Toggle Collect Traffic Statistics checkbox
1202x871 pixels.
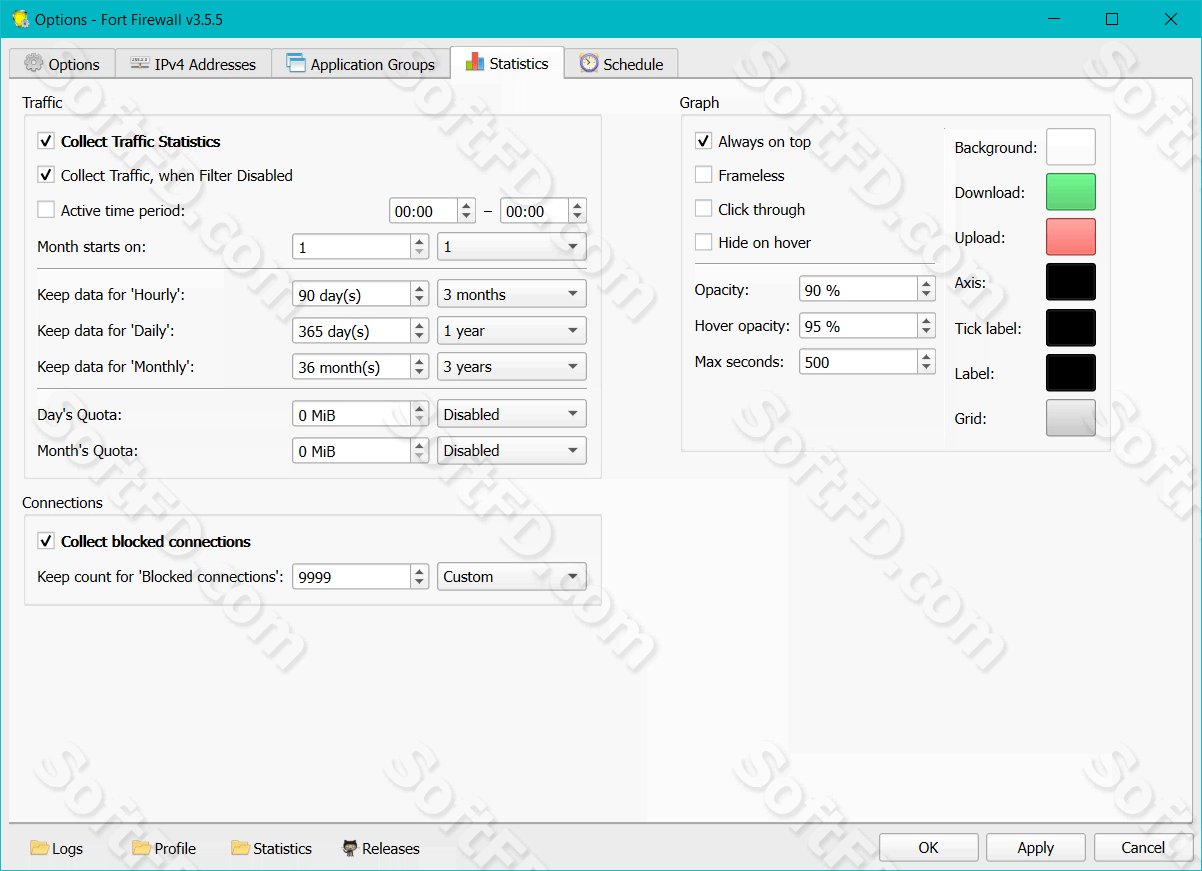pos(46,142)
